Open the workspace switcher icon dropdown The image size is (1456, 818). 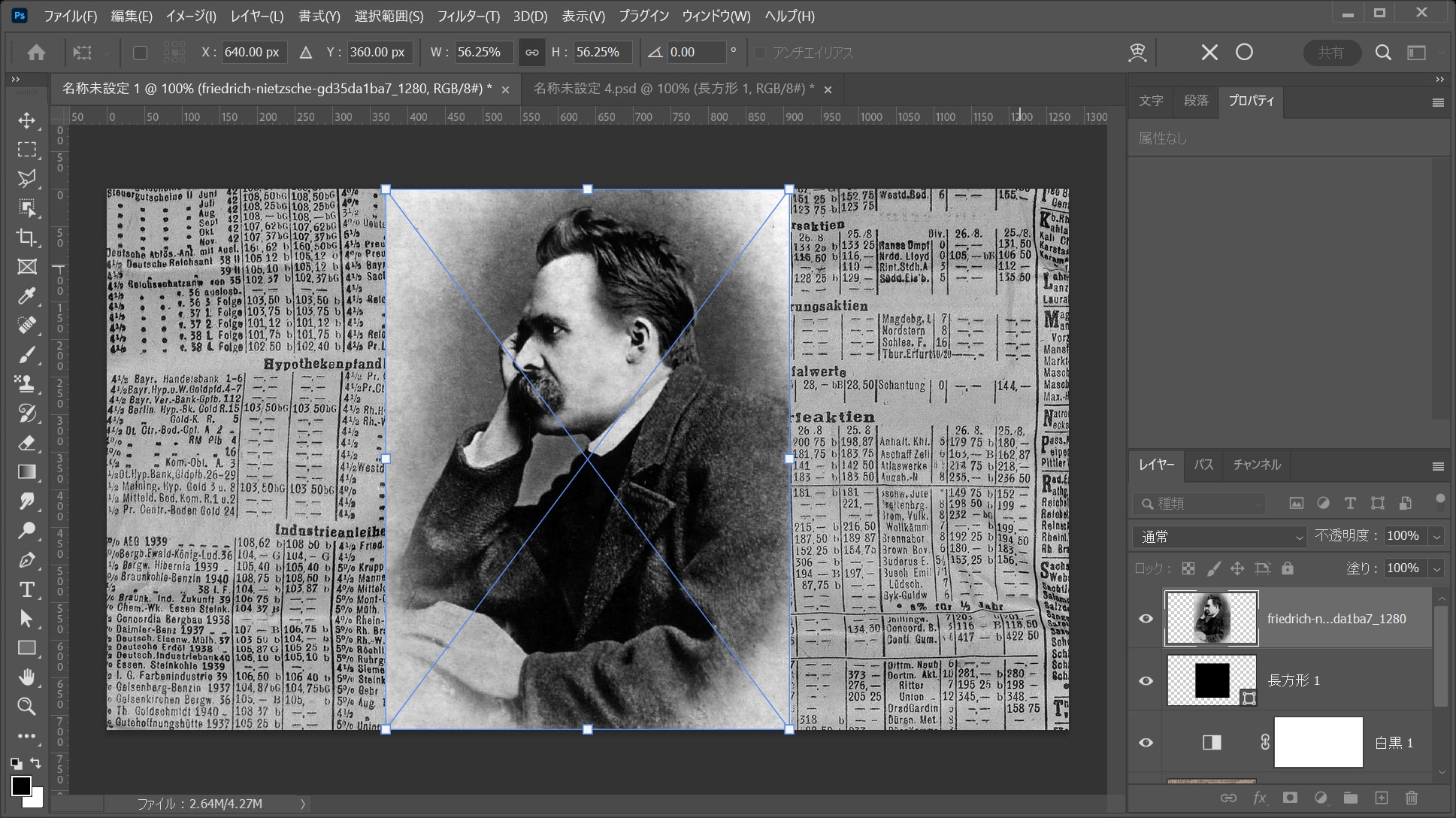pos(1417,53)
